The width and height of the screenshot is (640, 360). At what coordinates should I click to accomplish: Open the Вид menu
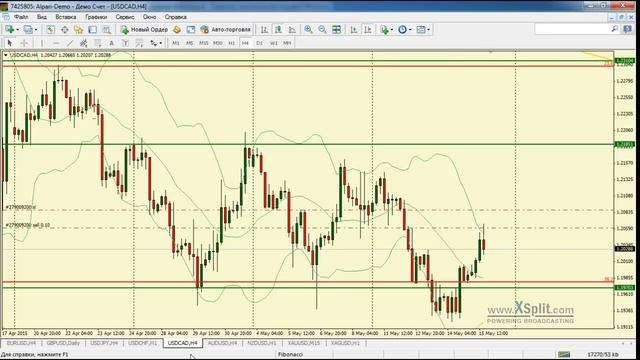42,17
